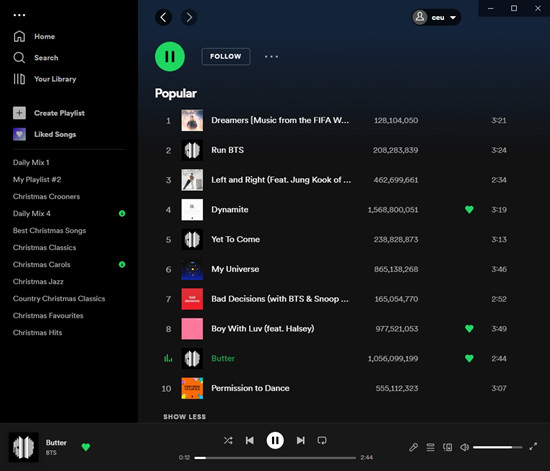Select the Run BTS track title
The width and height of the screenshot is (550, 471).
[227, 150]
